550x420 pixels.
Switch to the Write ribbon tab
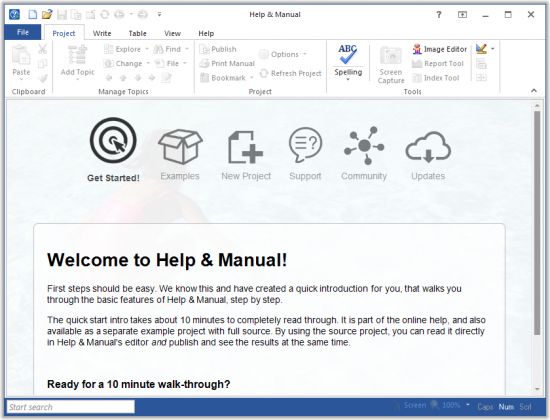pyautogui.click(x=102, y=33)
